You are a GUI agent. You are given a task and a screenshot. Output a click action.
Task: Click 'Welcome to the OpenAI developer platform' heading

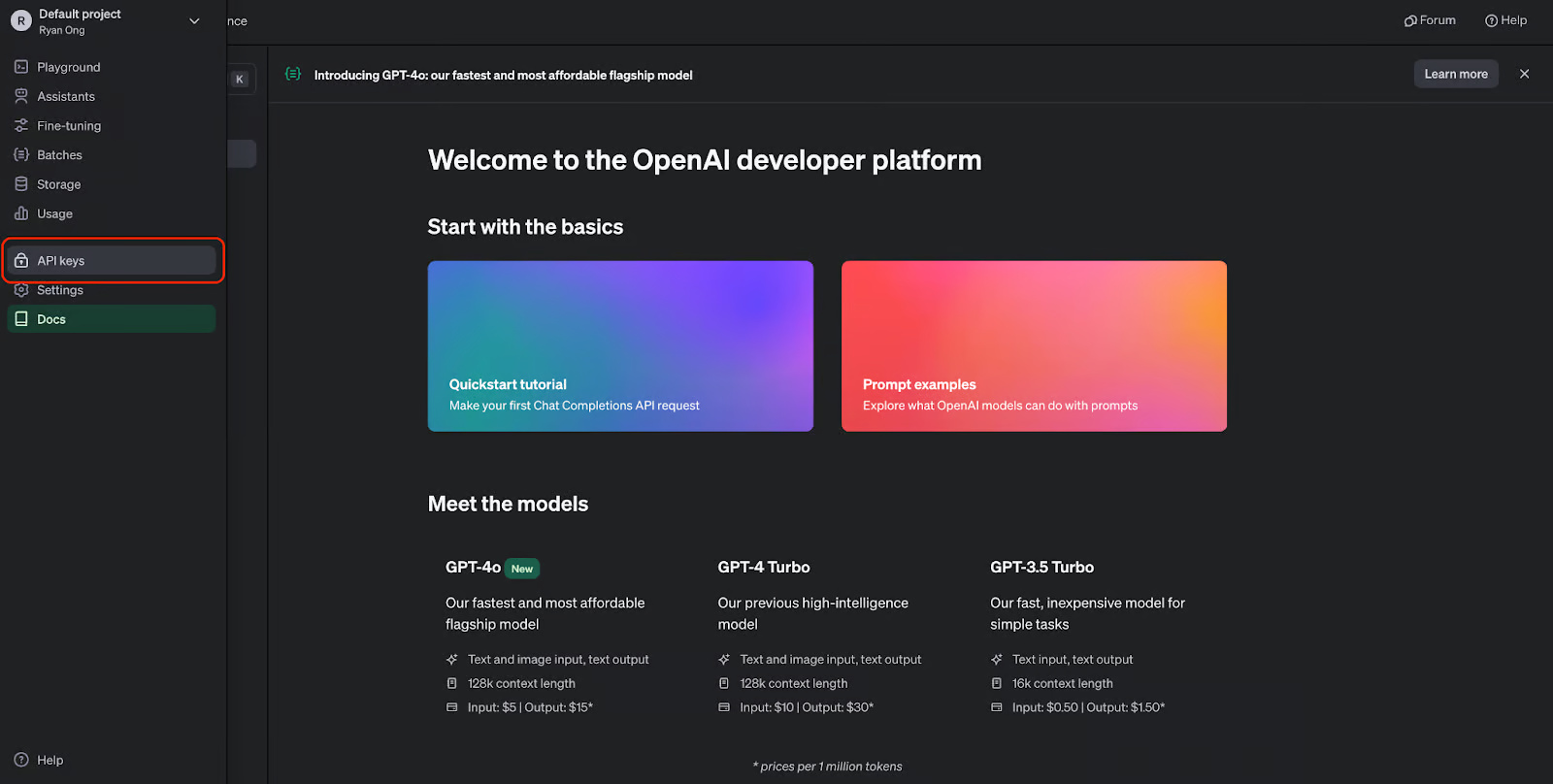coord(705,160)
